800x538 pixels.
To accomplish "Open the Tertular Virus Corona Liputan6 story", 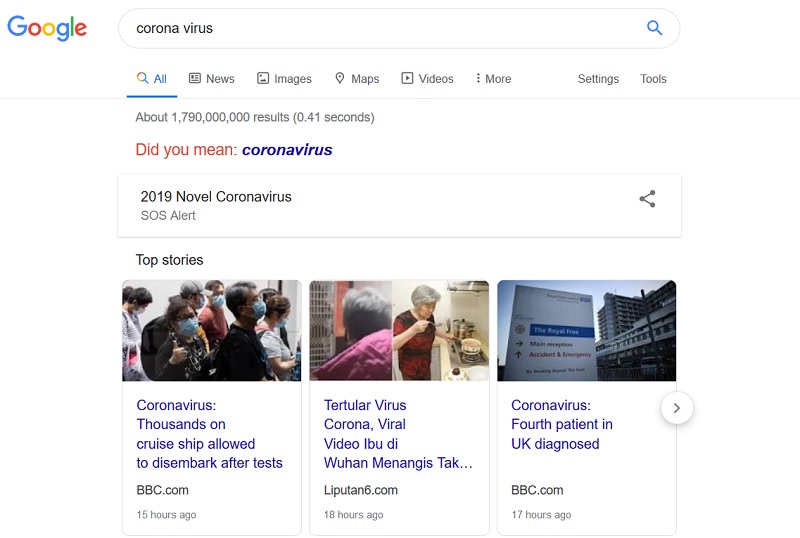I will click(397, 434).
